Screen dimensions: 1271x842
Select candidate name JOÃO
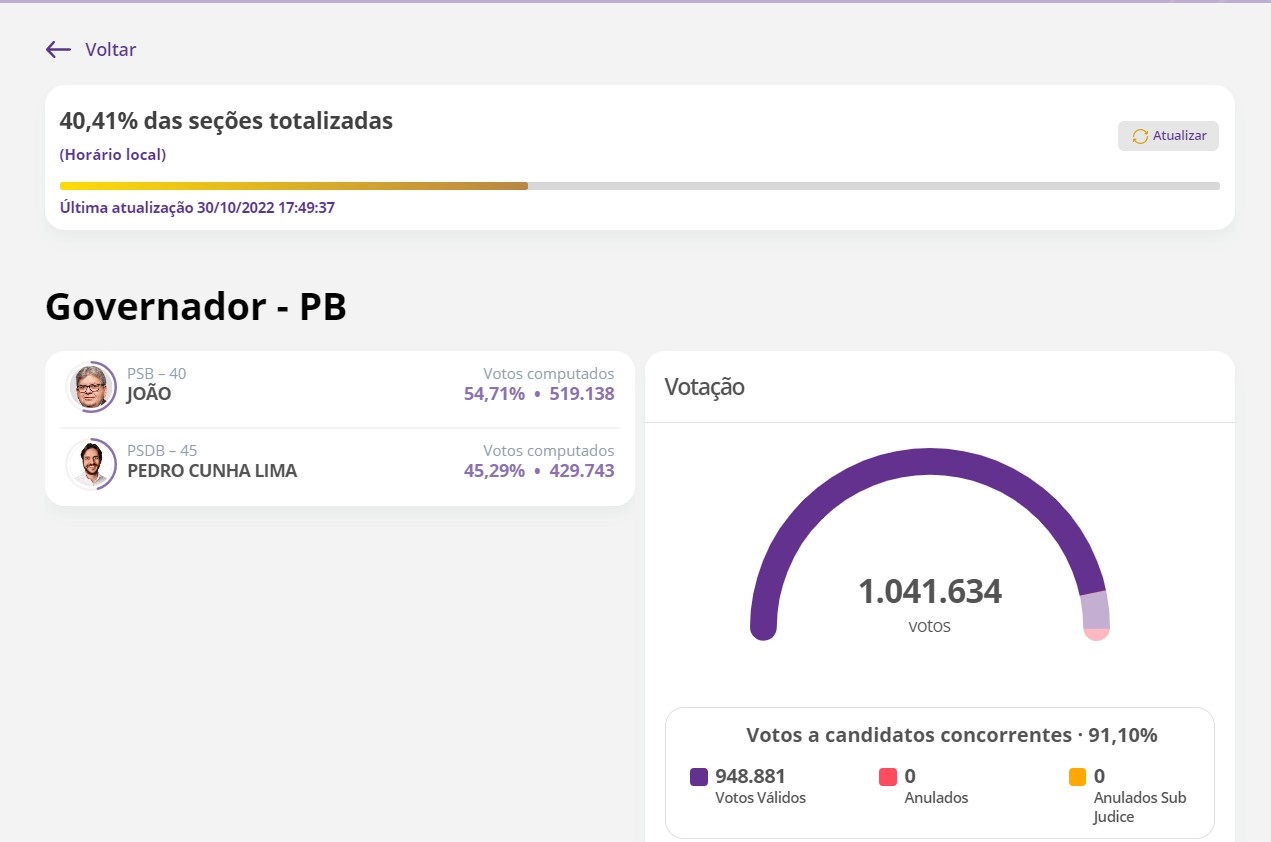coord(149,394)
